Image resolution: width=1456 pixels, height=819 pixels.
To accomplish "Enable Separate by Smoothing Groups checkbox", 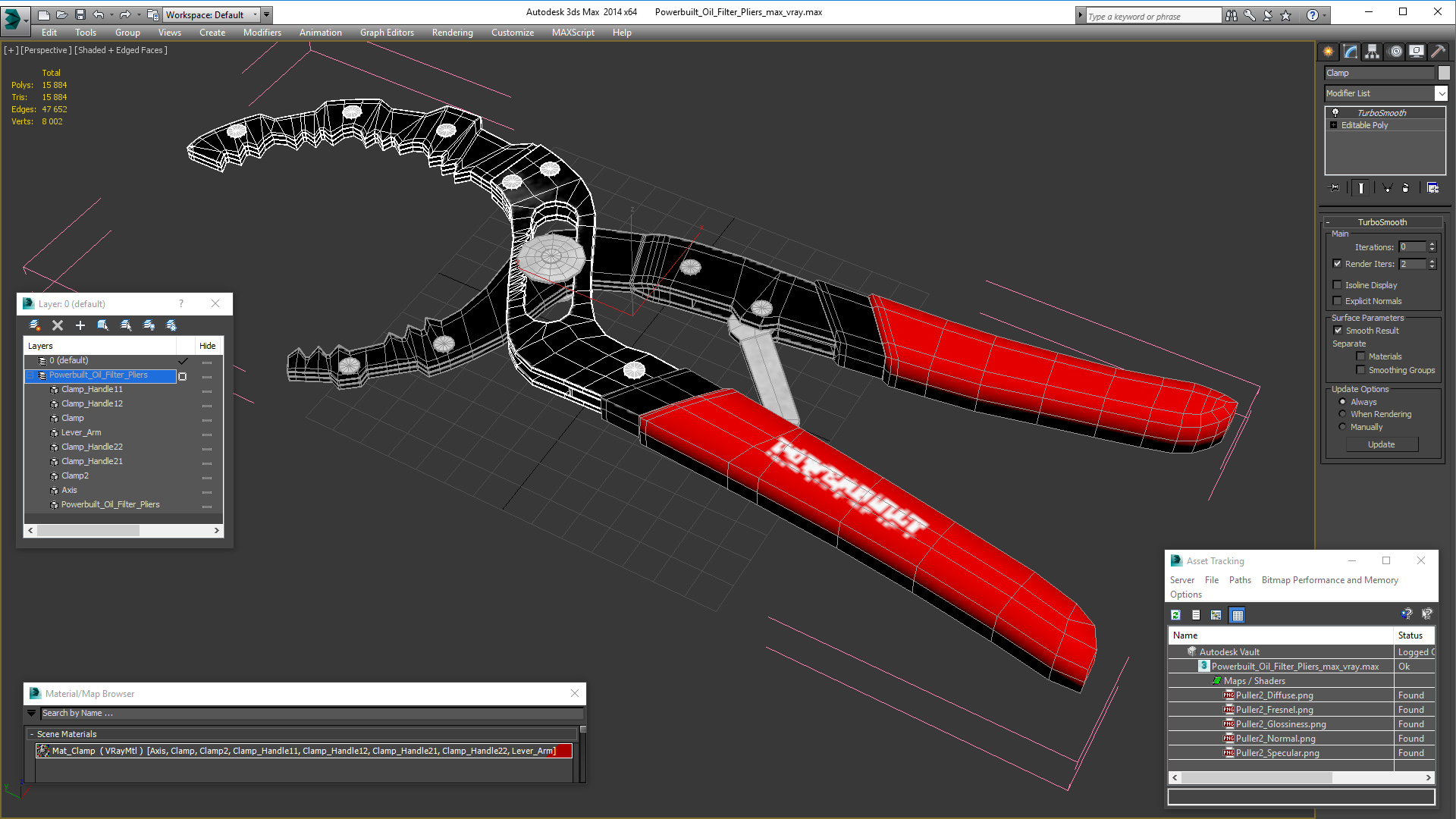I will click(x=1361, y=370).
